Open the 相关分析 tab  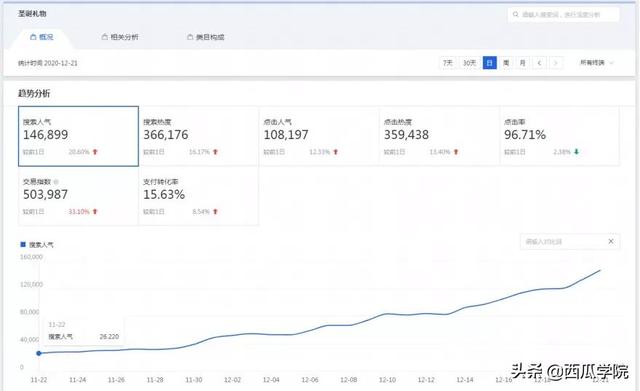120,37
